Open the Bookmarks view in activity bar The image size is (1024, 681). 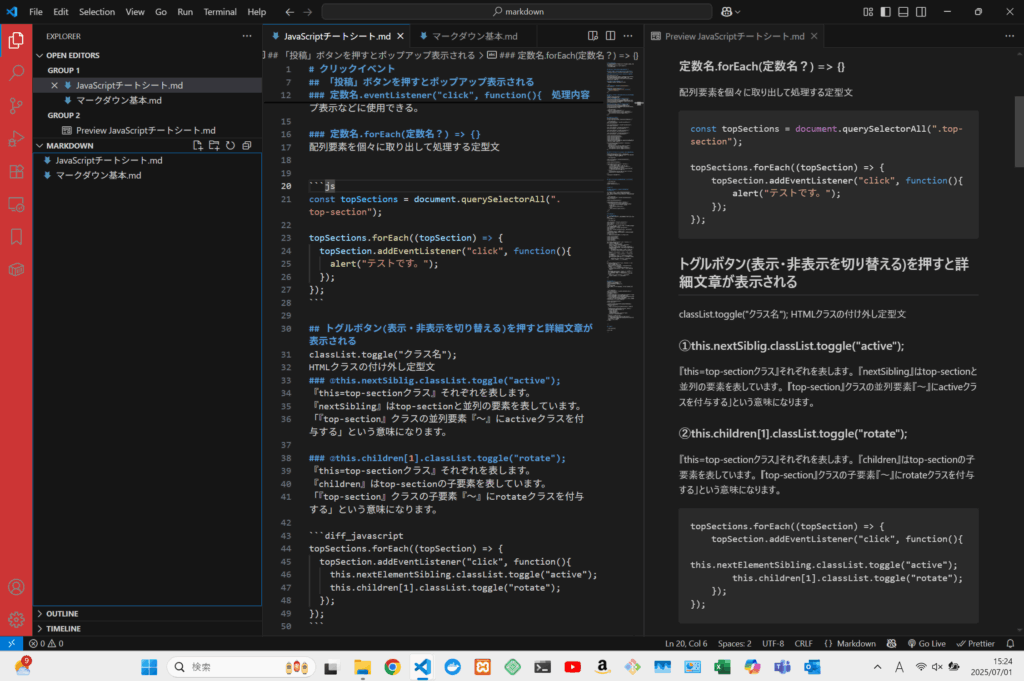(16, 236)
